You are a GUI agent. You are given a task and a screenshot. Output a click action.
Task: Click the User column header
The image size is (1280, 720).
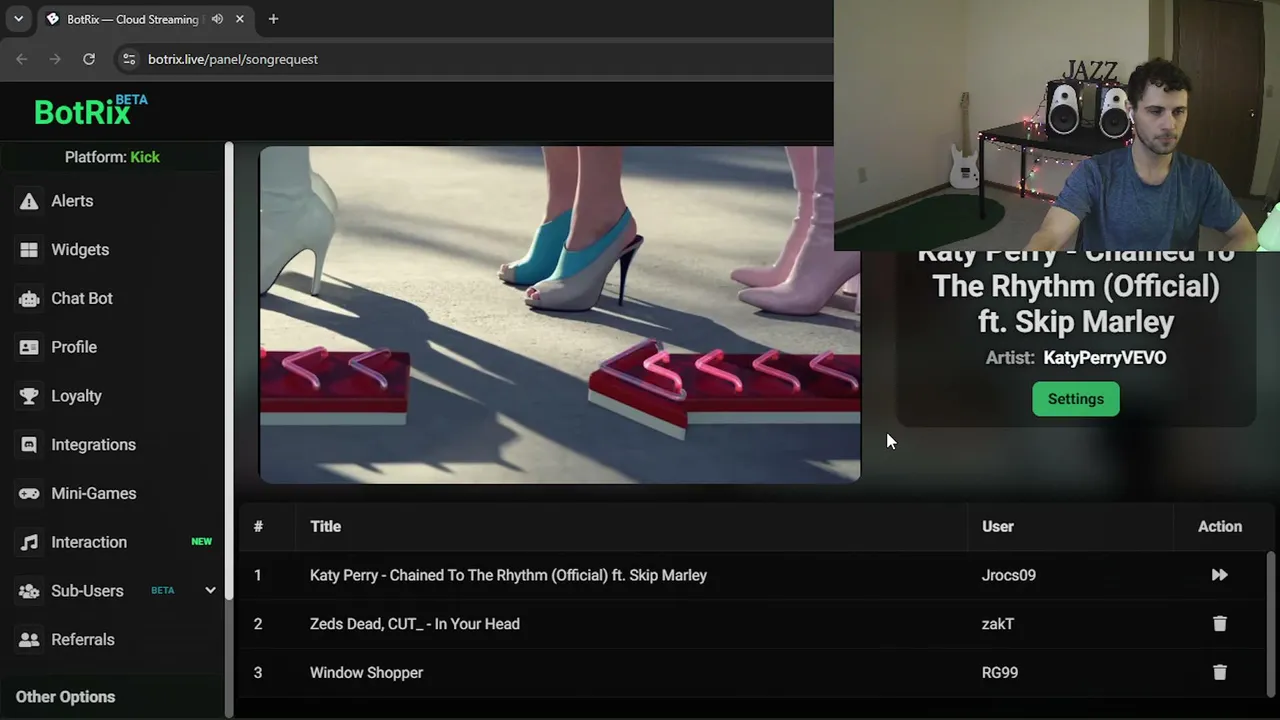998,527
